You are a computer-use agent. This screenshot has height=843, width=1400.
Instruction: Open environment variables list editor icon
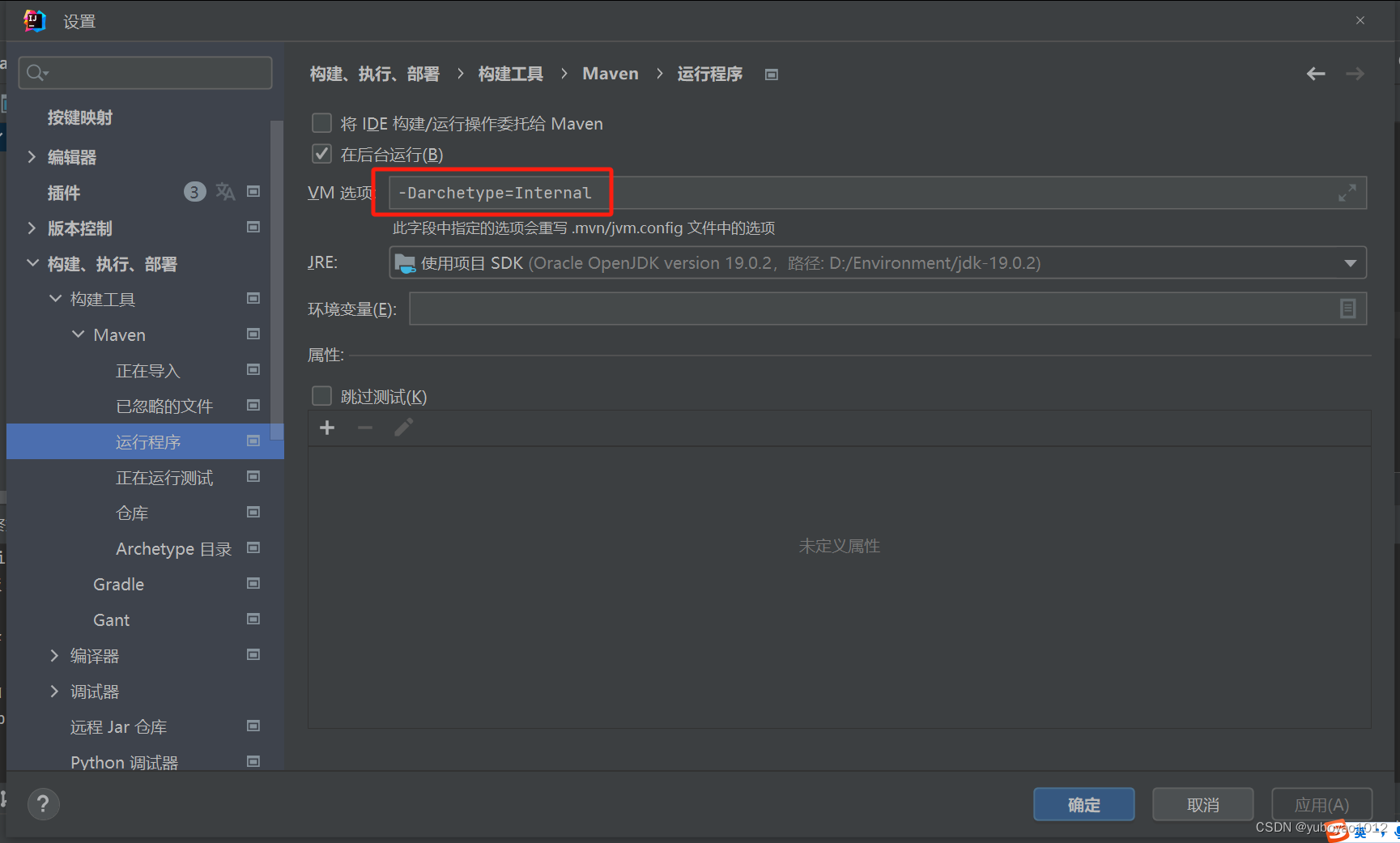[1347, 309]
